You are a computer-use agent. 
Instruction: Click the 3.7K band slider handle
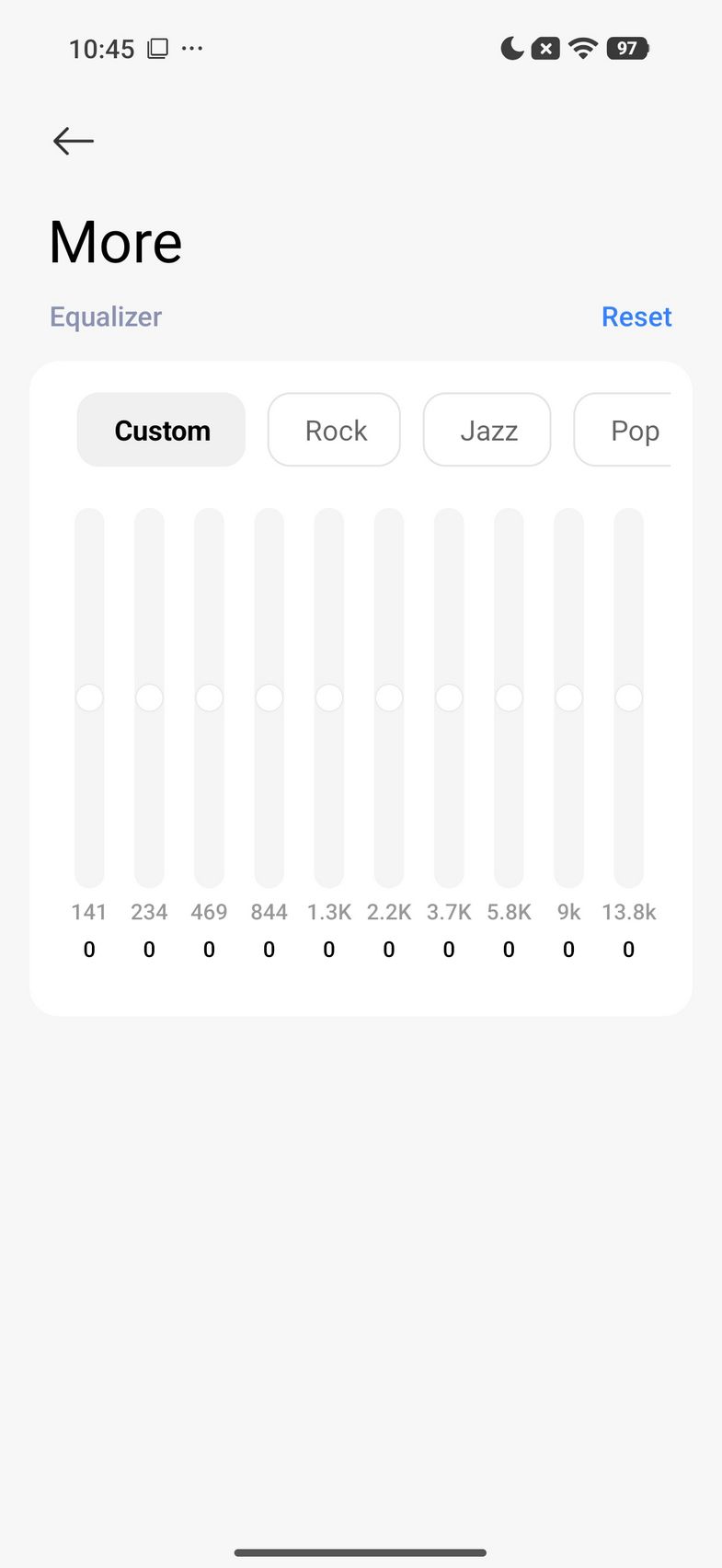click(449, 698)
